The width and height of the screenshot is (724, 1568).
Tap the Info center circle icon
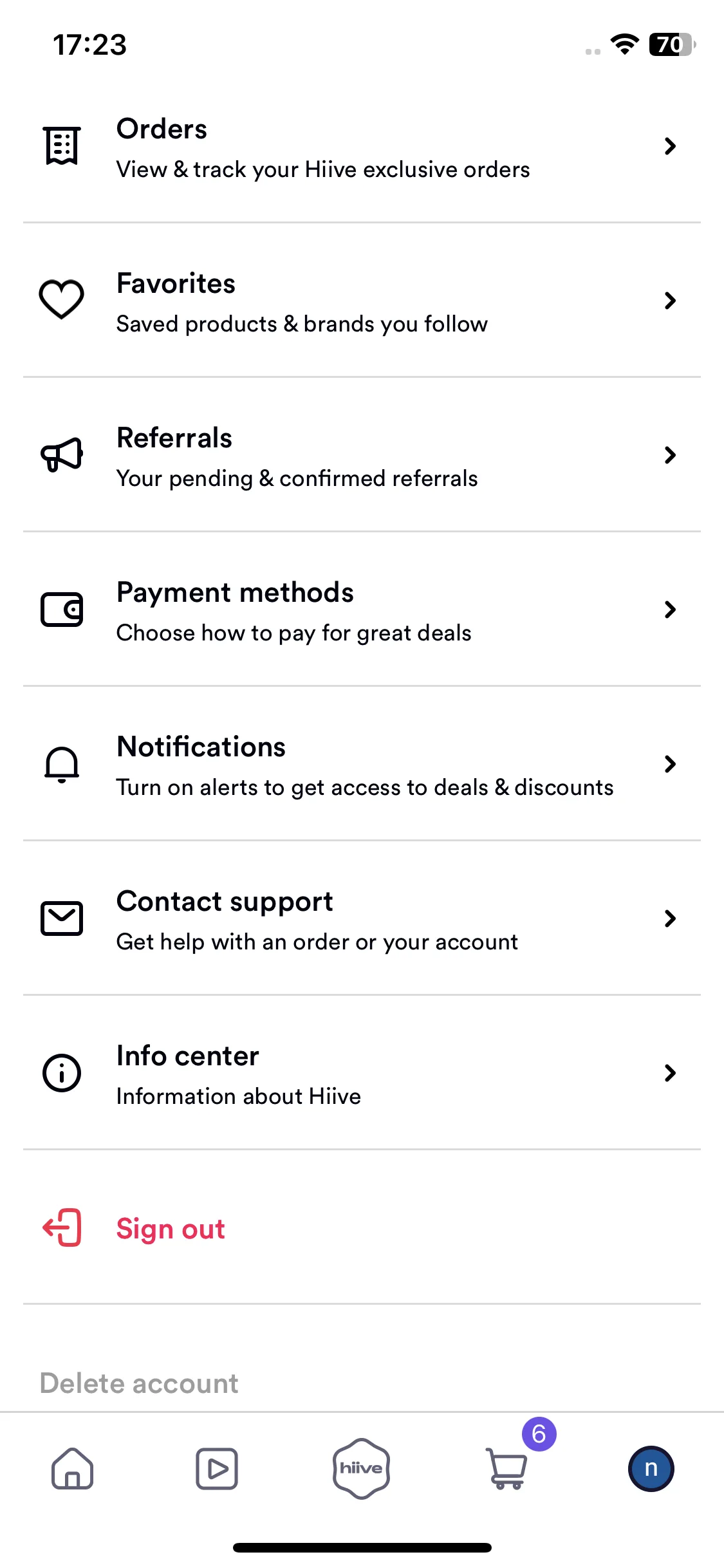click(62, 1072)
